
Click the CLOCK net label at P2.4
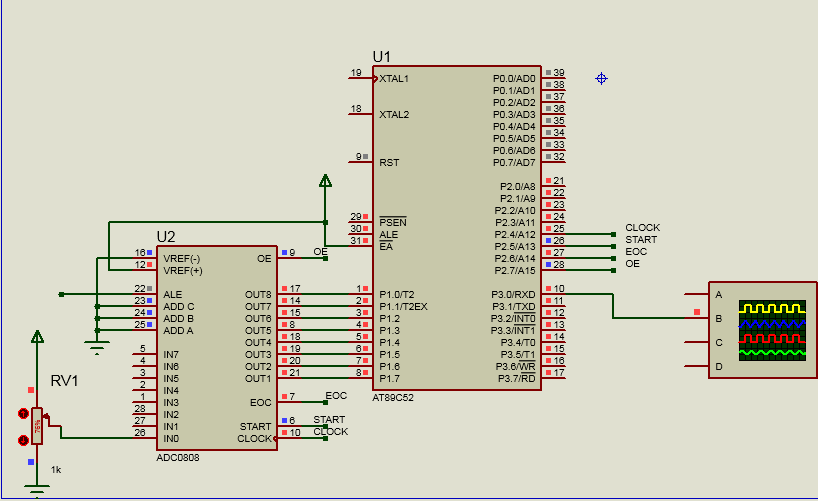(642, 228)
